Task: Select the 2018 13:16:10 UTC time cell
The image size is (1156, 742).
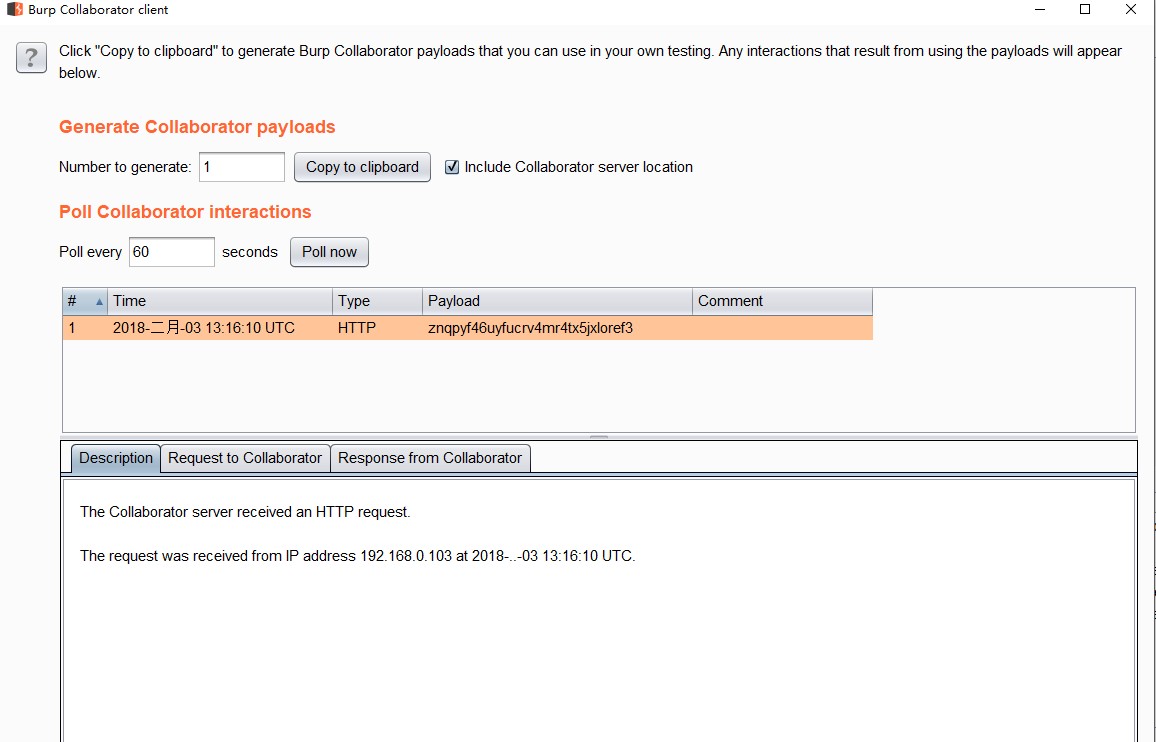Action: 220,328
